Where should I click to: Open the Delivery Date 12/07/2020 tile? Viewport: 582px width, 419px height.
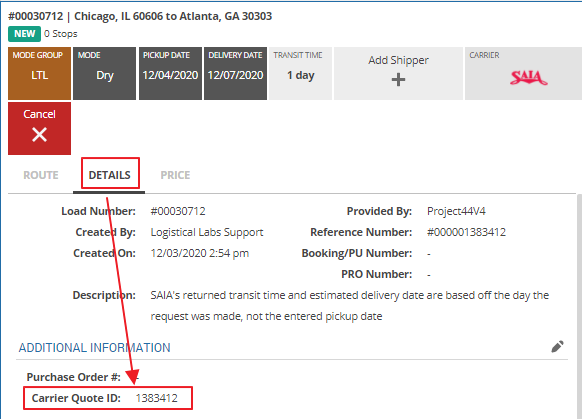[235, 73]
